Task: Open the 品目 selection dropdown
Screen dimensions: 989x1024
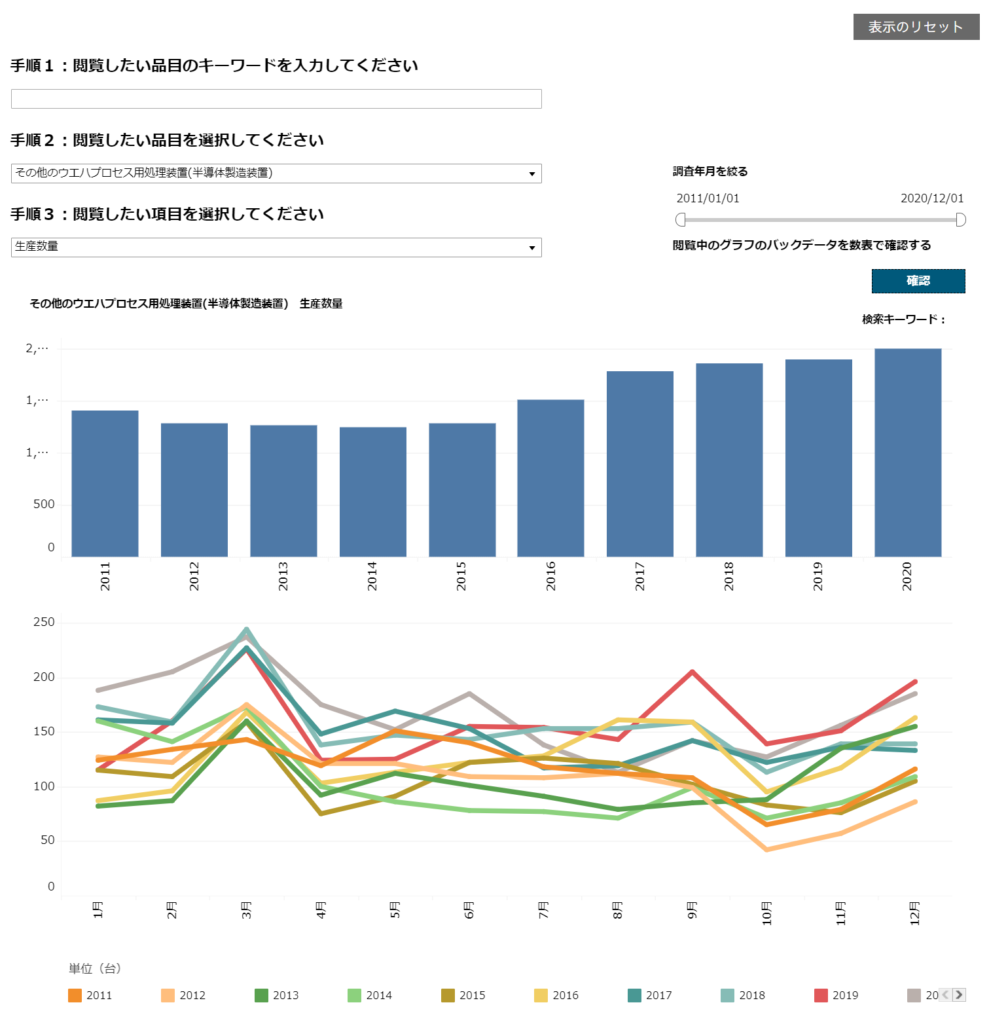Action: [x=276, y=173]
